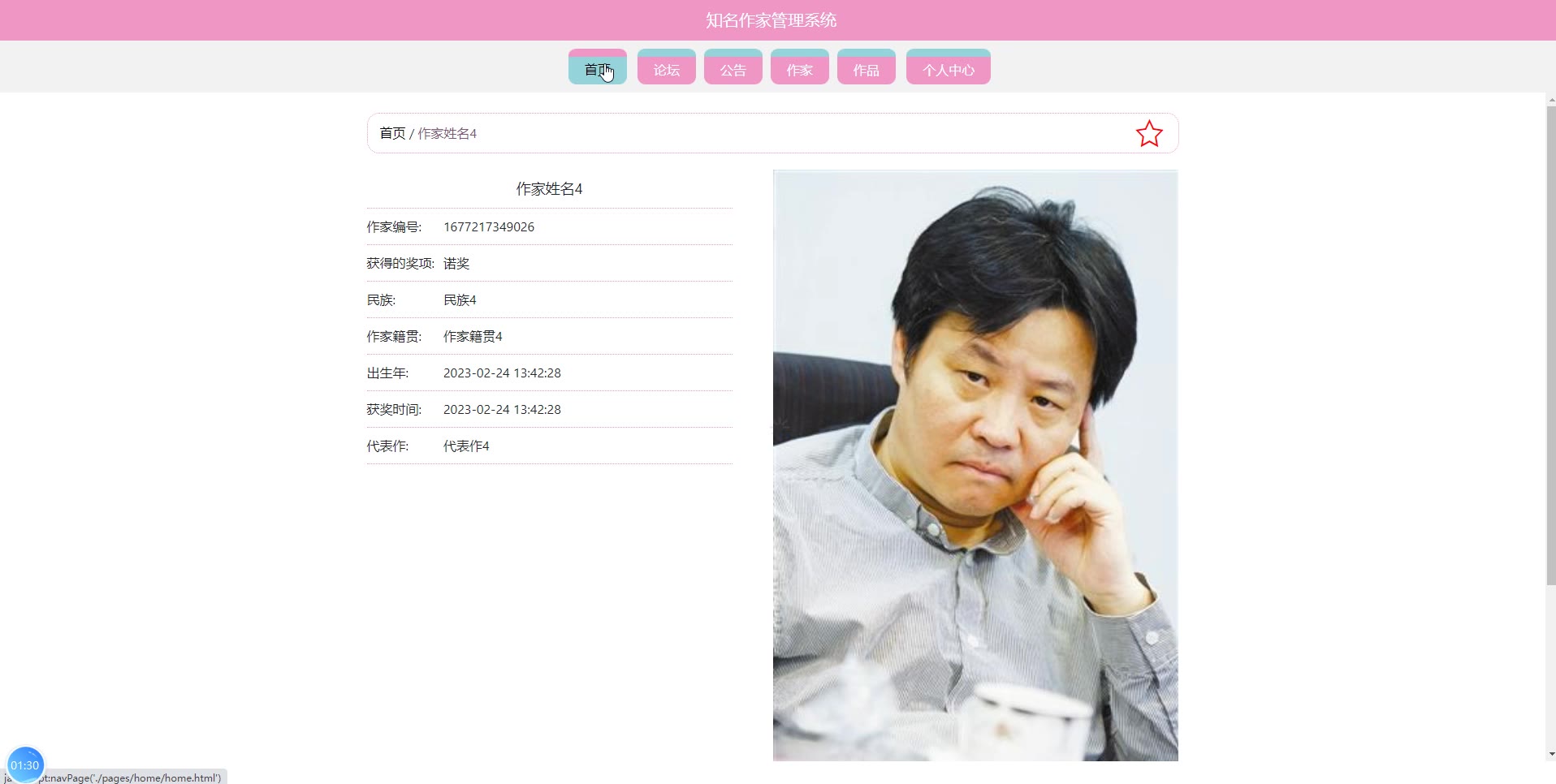This screenshot has width=1556, height=784.
Task: Click the 出生年: label
Action: 387,373
